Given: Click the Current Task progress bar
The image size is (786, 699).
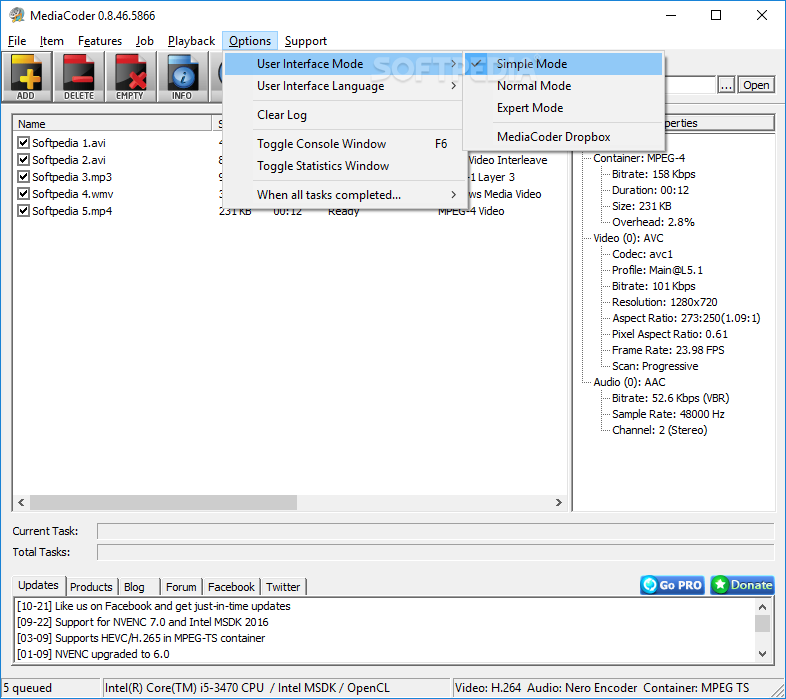Looking at the screenshot, I should pyautogui.click(x=436, y=531).
